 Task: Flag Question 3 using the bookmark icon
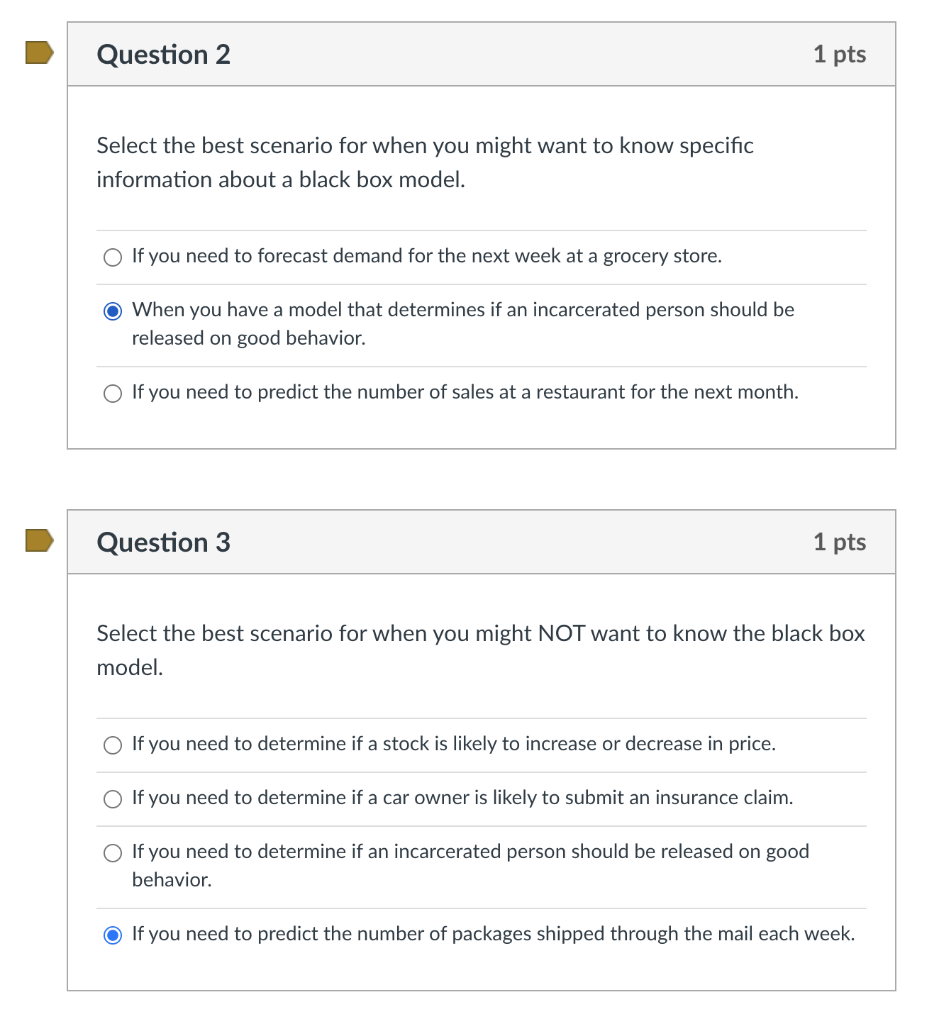[x=39, y=541]
